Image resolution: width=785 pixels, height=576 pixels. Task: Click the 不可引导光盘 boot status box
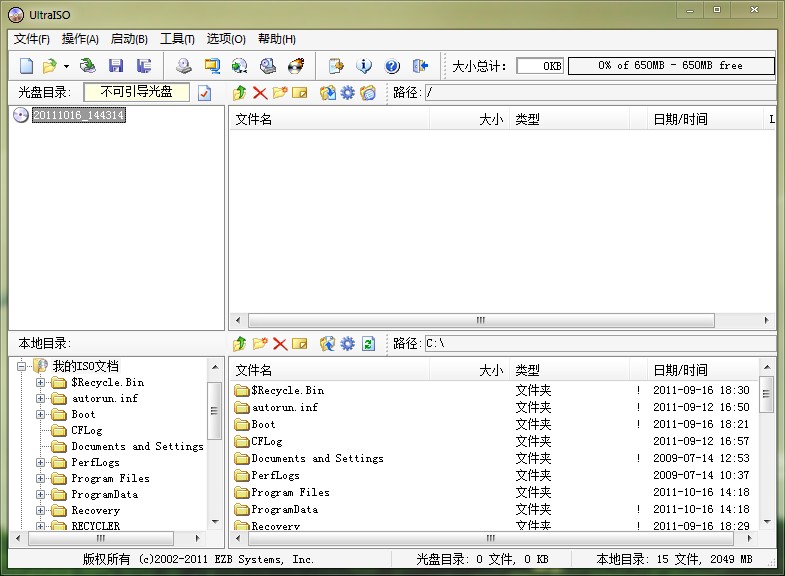click(136, 92)
